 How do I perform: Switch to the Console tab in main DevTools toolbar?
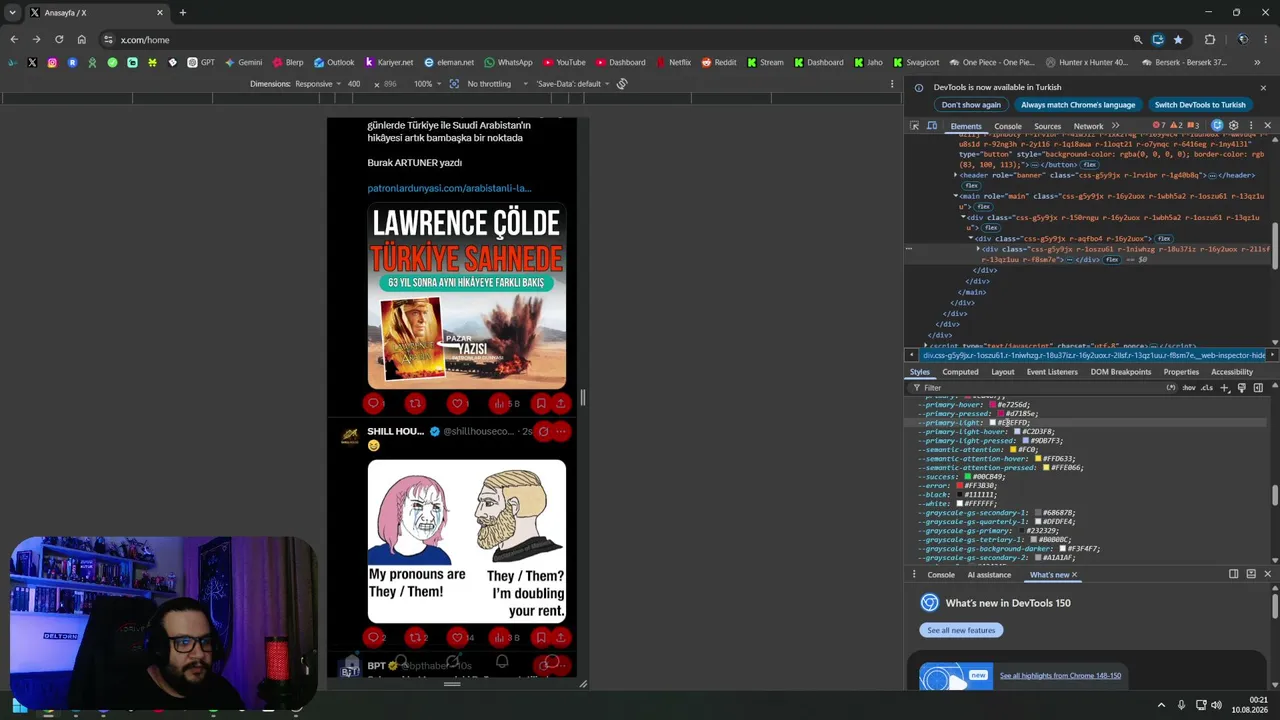coord(1008,127)
